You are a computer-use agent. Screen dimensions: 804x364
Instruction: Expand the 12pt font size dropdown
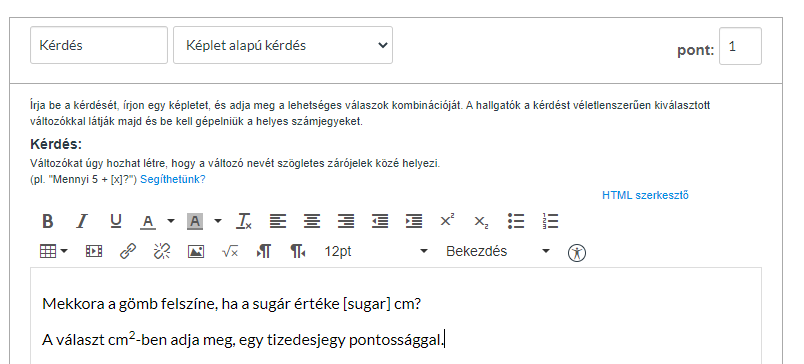click(376, 251)
